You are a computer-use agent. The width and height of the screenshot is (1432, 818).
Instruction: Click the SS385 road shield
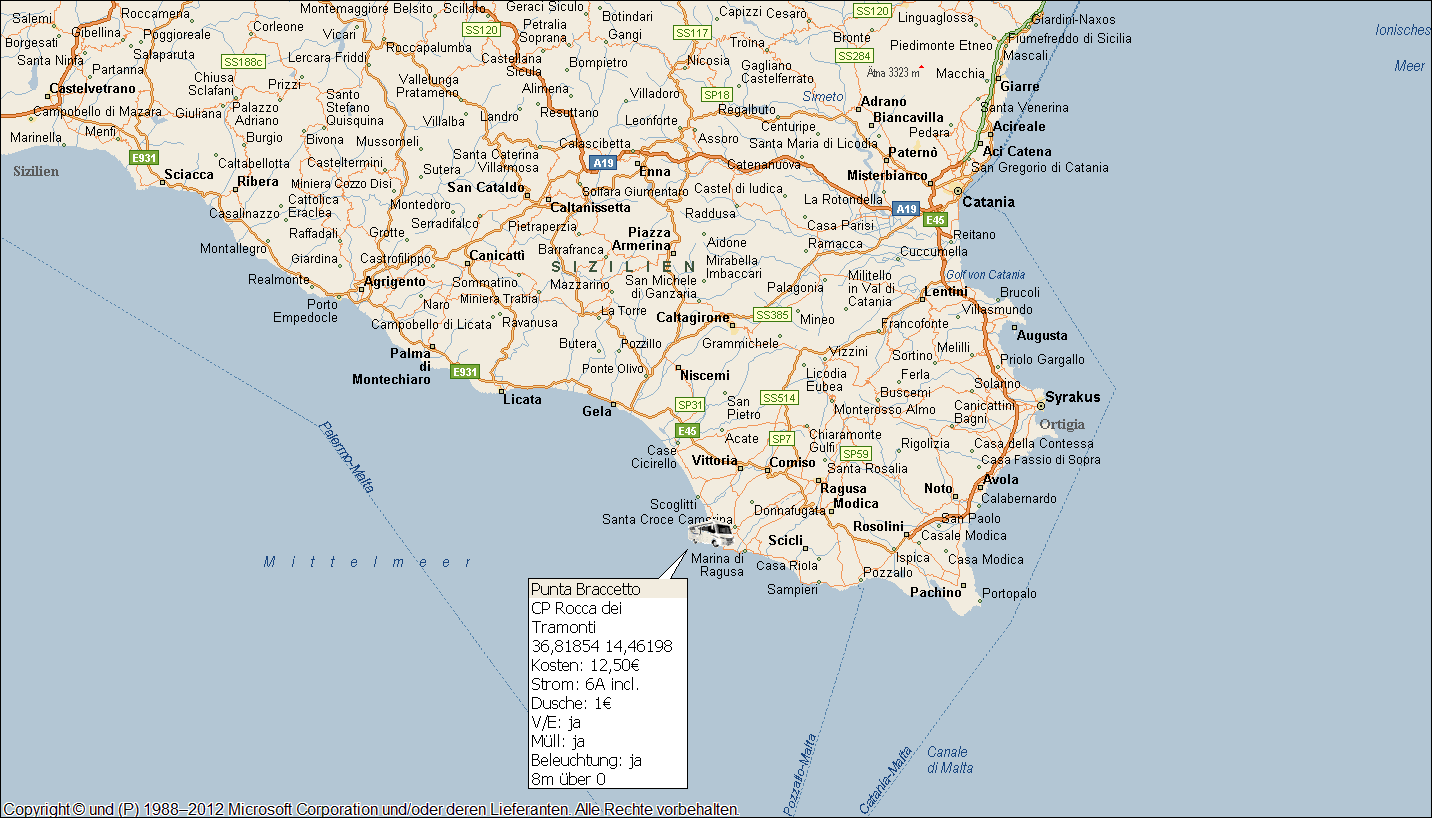click(772, 315)
